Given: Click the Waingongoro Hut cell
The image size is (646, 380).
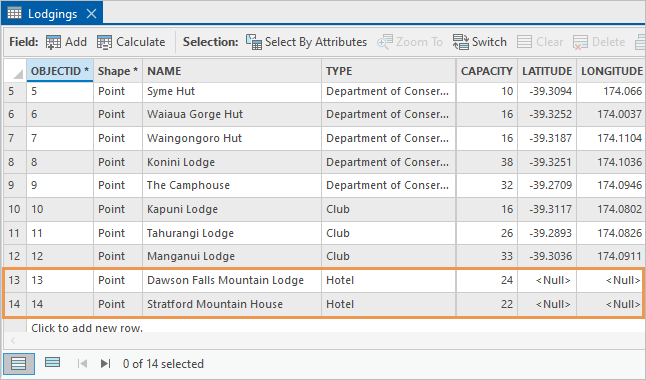Looking at the screenshot, I should (x=232, y=138).
